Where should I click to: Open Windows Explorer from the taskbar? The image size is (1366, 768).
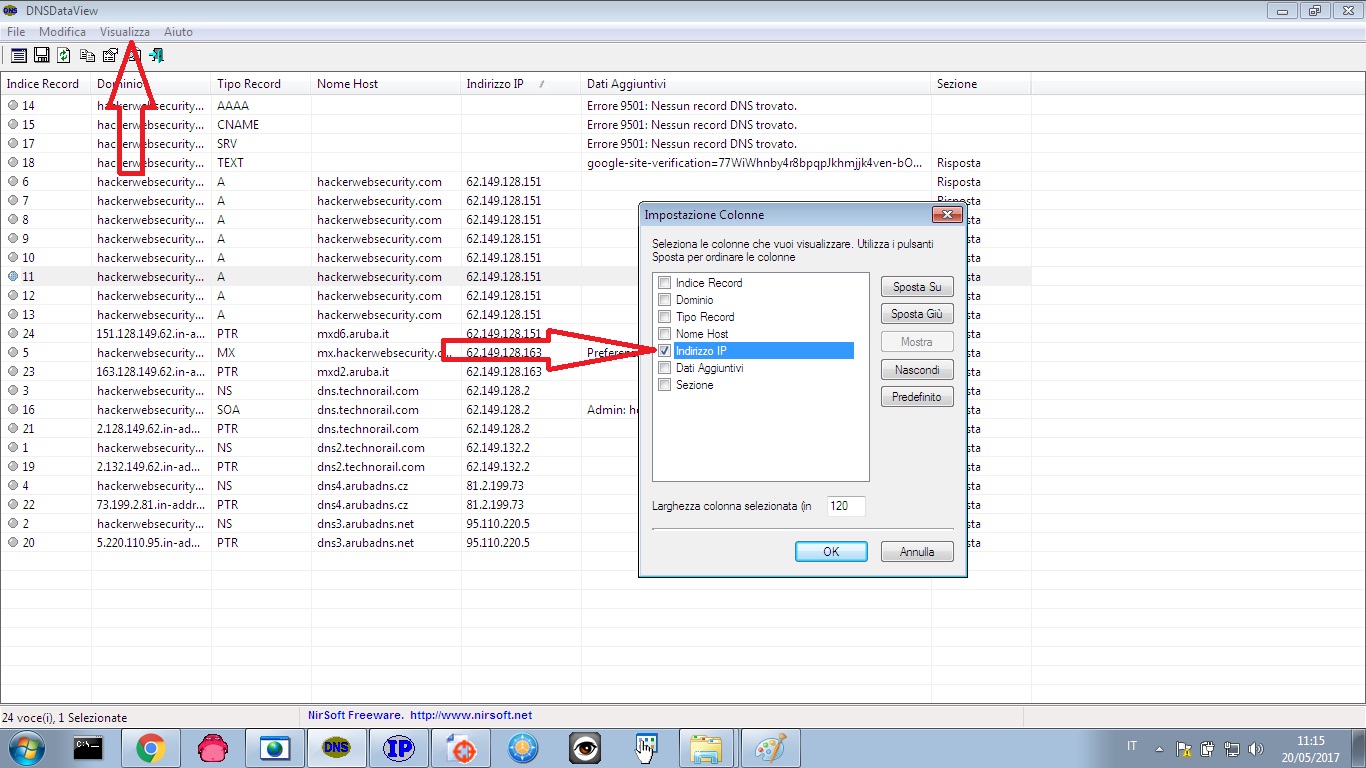(707, 747)
